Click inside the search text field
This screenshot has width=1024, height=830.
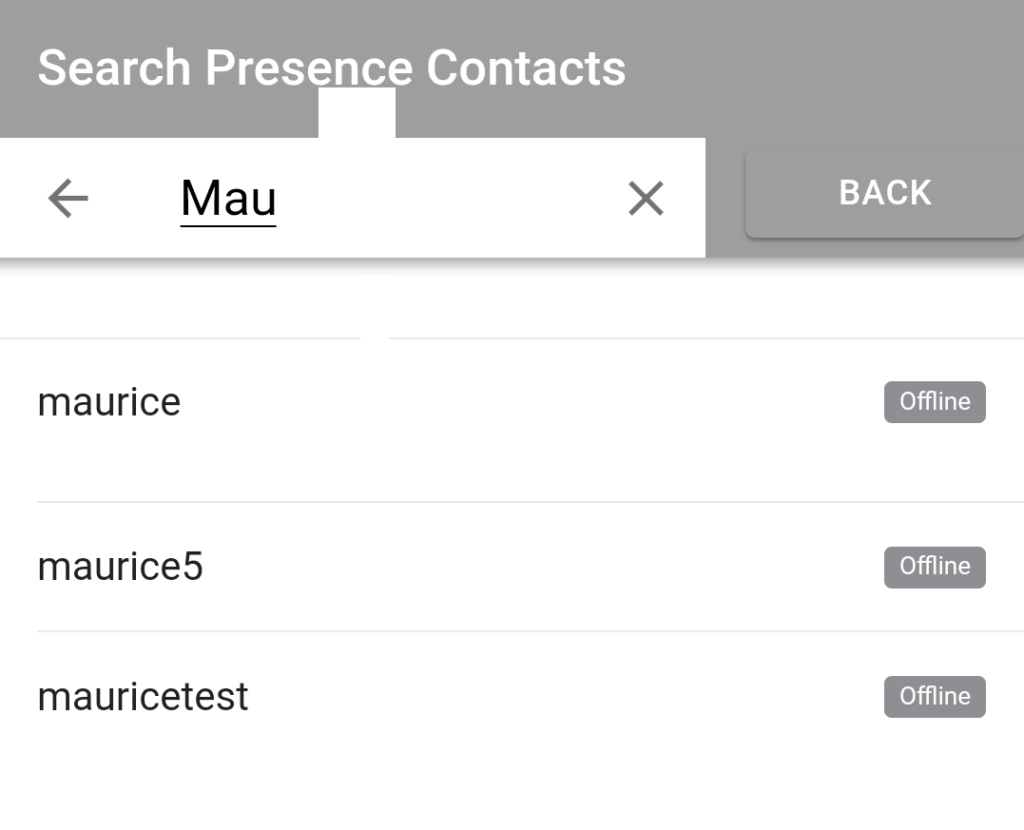400,197
